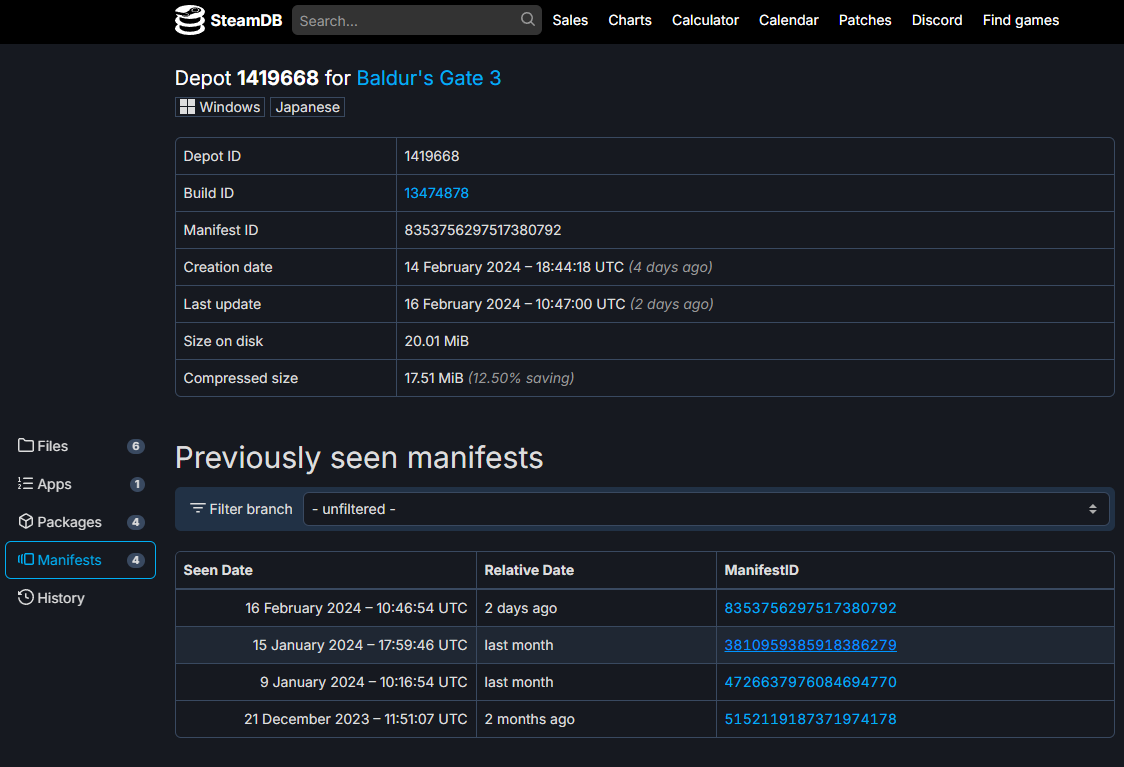
Task: Open Find games in the navbar
Action: [x=1021, y=20]
